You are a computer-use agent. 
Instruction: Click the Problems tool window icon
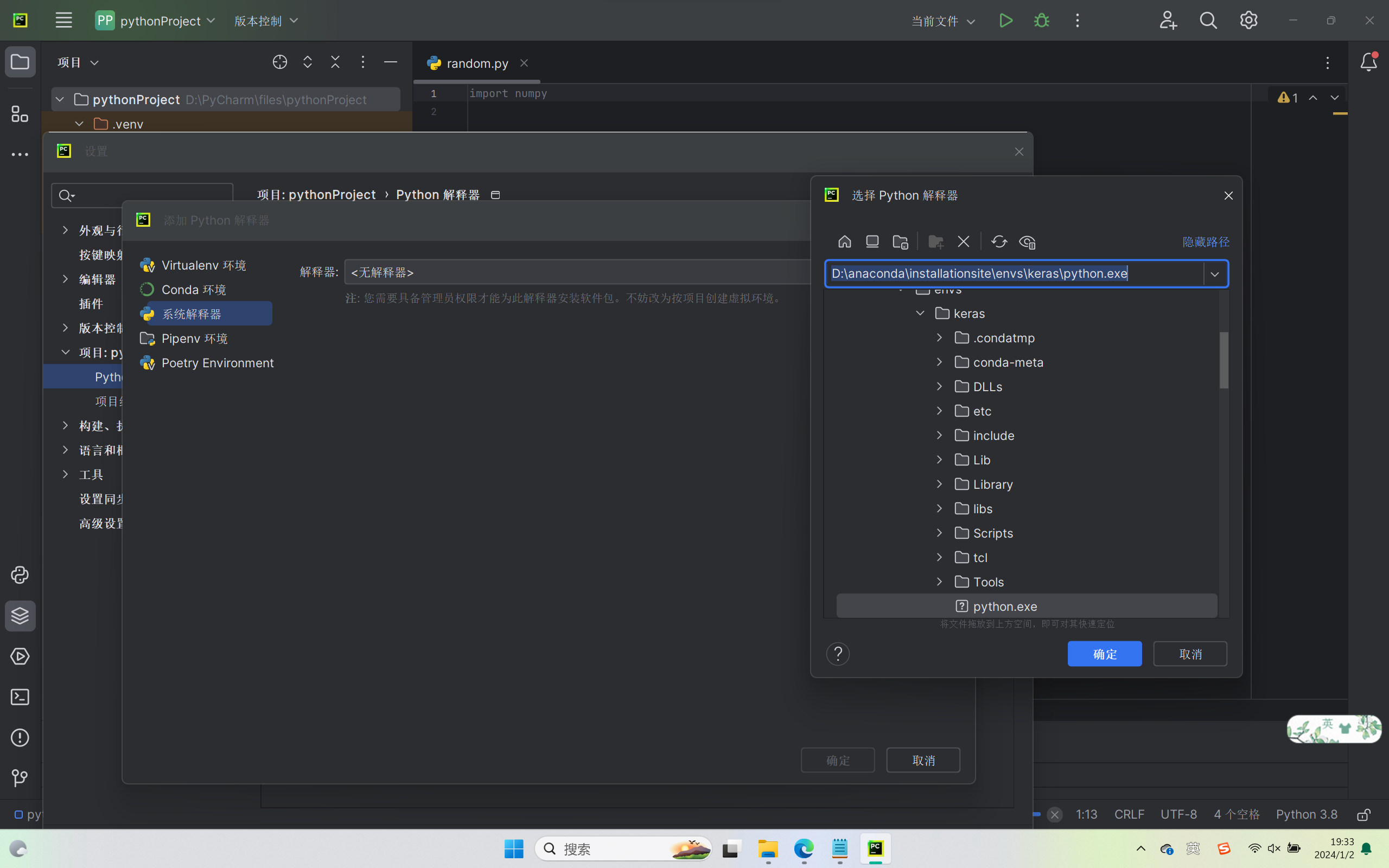[20, 738]
